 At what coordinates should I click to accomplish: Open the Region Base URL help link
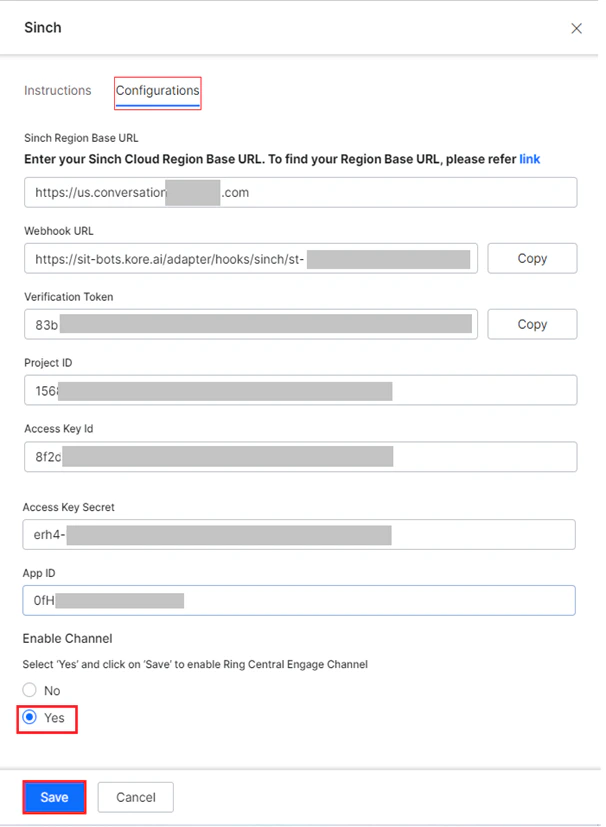530,159
